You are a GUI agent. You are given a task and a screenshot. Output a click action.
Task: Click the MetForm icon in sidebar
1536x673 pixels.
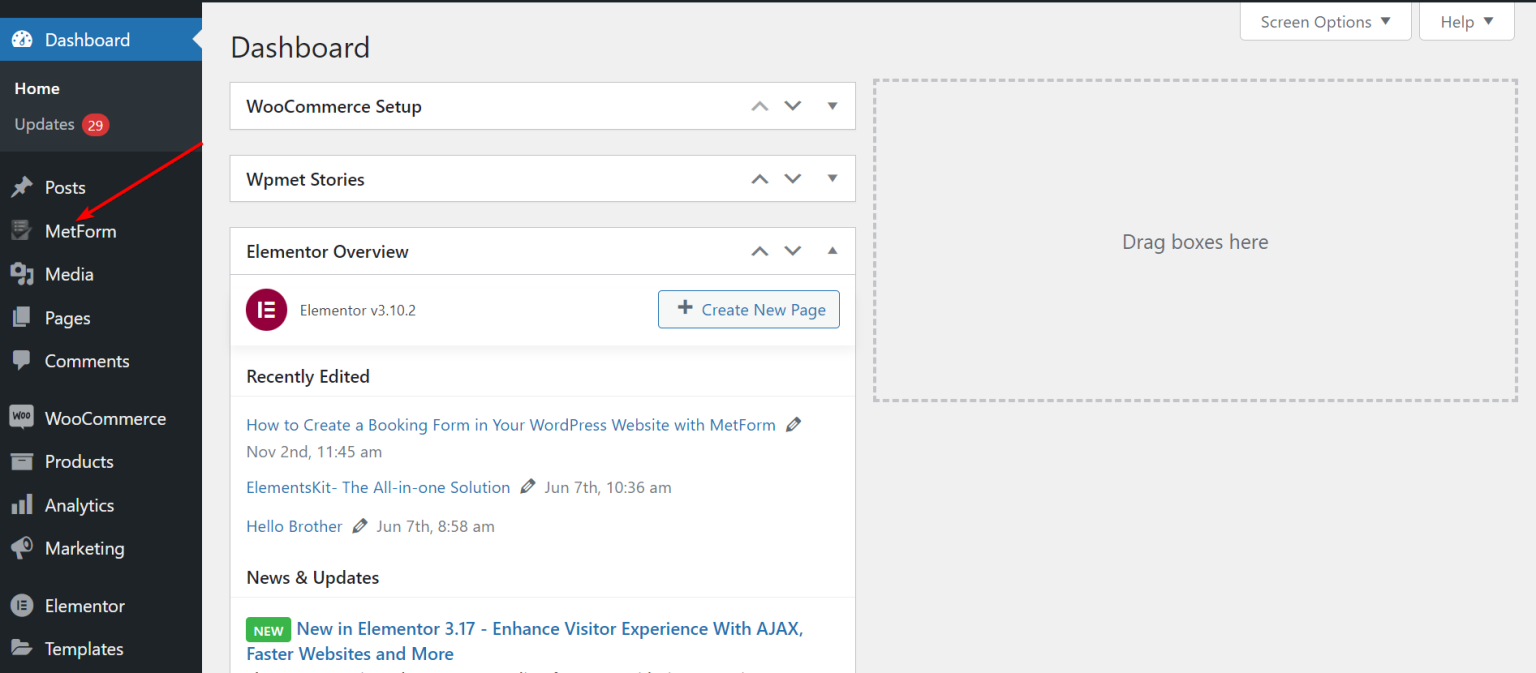click(21, 231)
